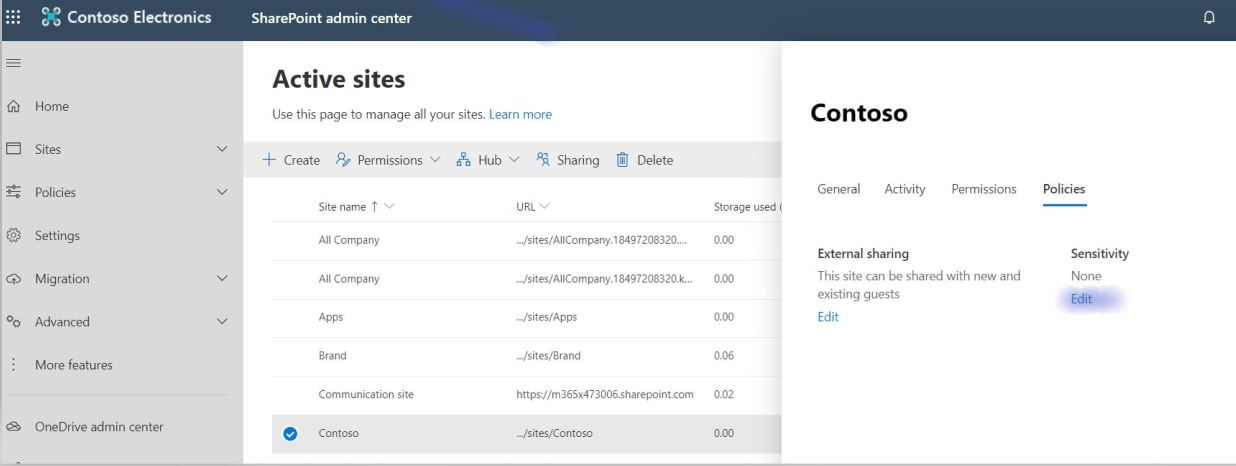Viewport: 1236px width, 466px height.
Task: Open the app launcher waffle icon
Action: click(16, 19)
